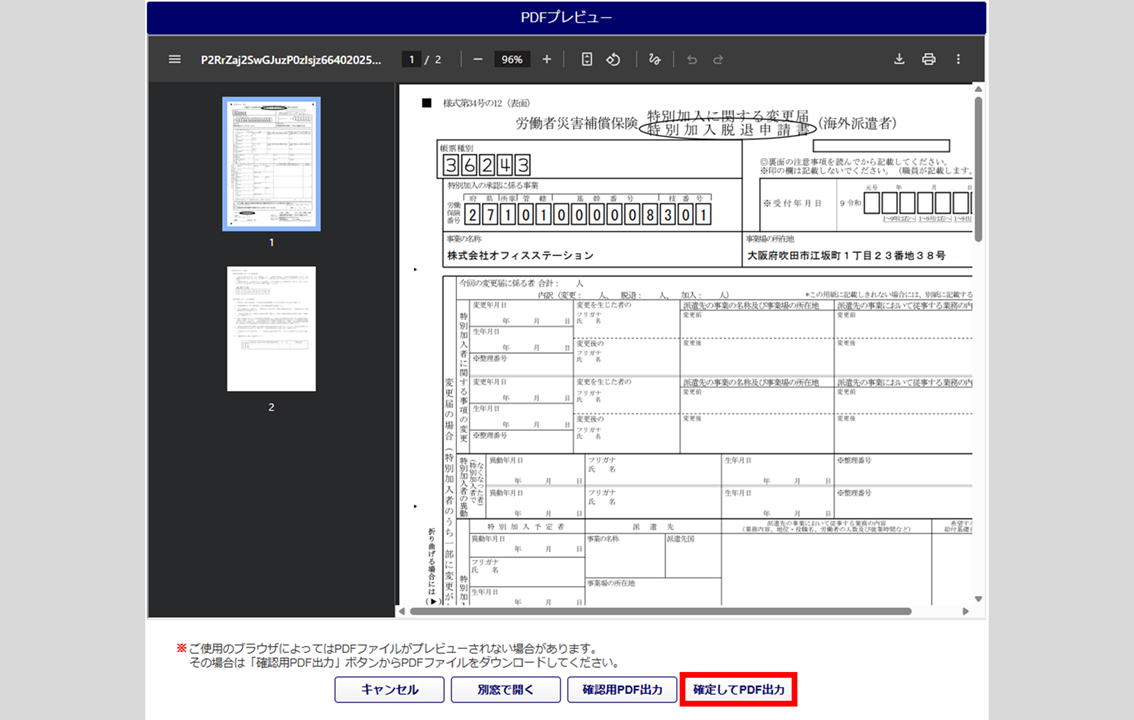Select the draw annotation tool

[655, 60]
